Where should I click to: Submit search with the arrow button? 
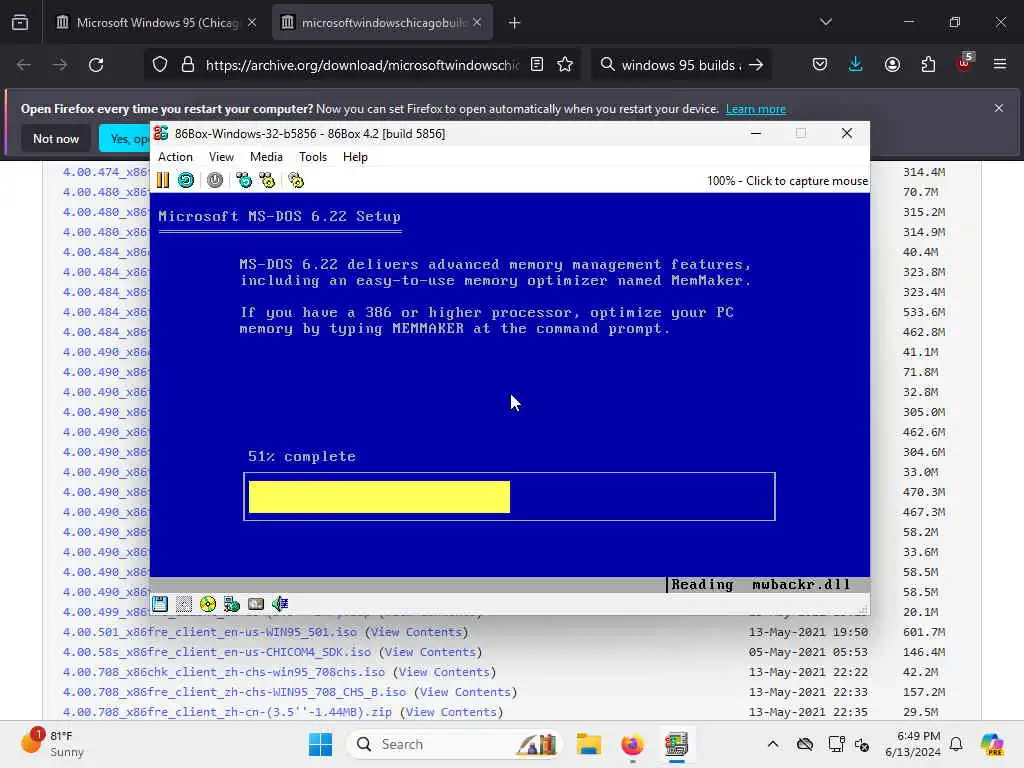[756, 65]
